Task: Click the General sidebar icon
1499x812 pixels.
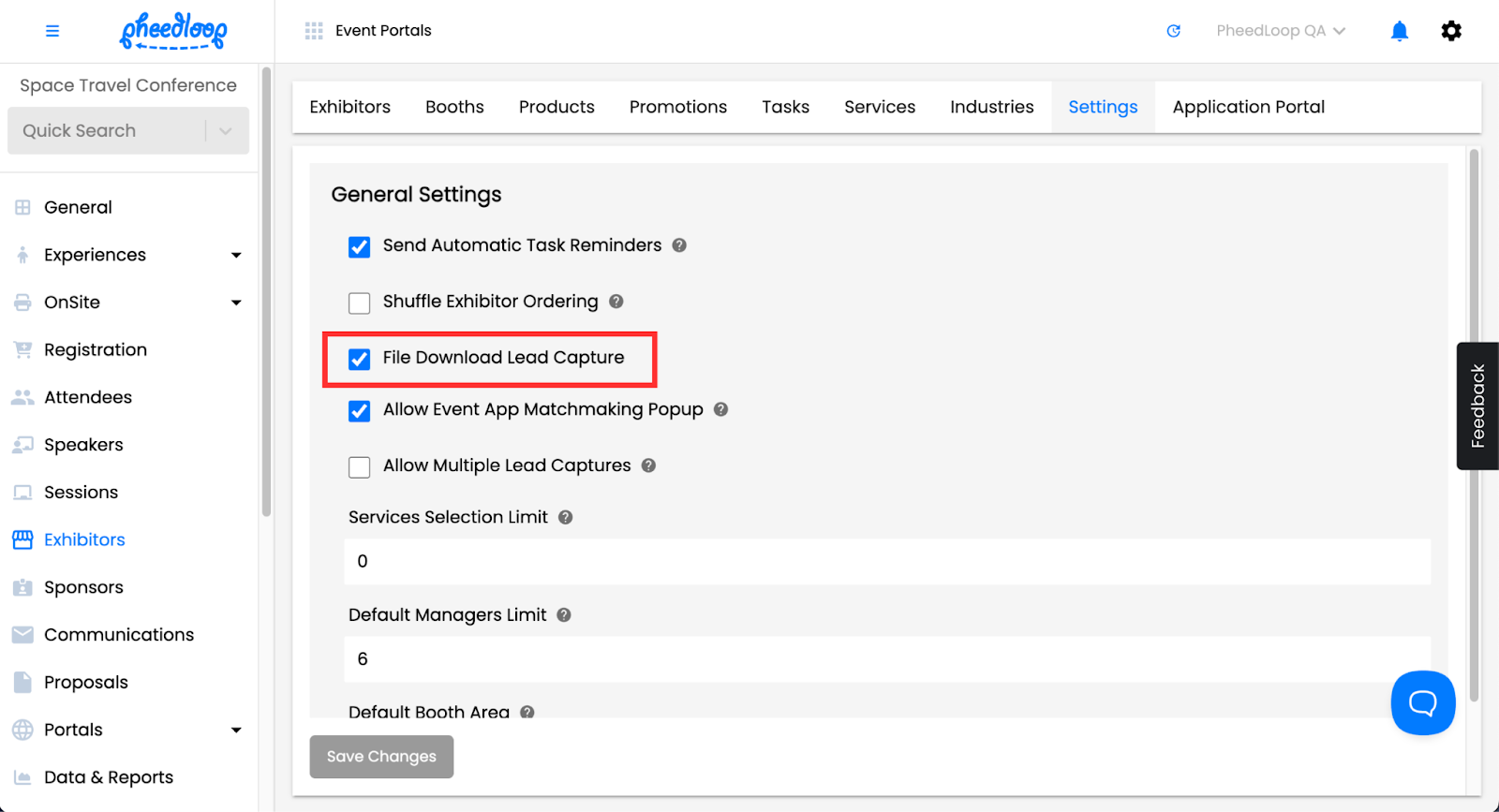Action: [x=22, y=207]
